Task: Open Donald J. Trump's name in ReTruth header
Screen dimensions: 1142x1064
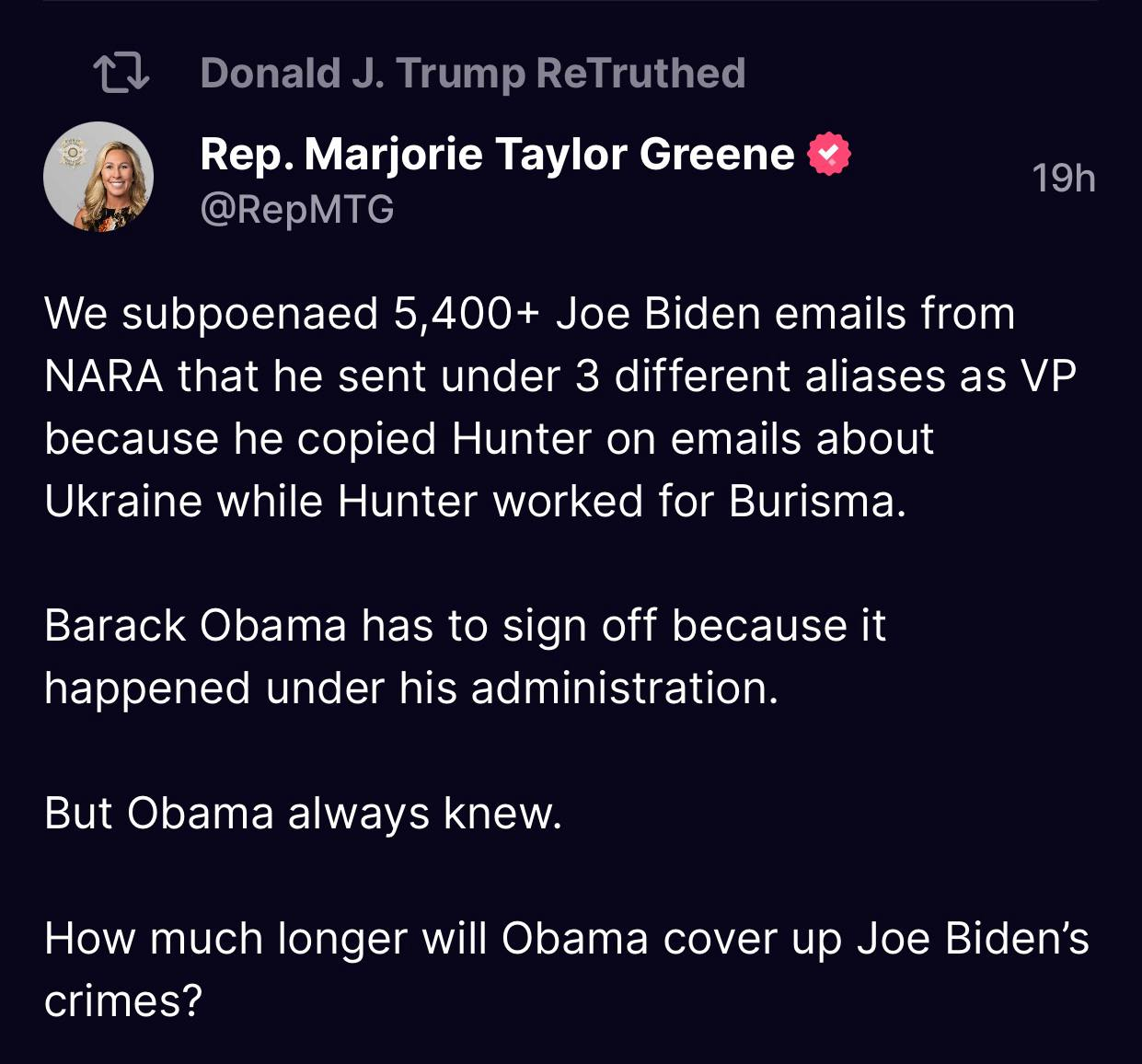Action: point(362,74)
